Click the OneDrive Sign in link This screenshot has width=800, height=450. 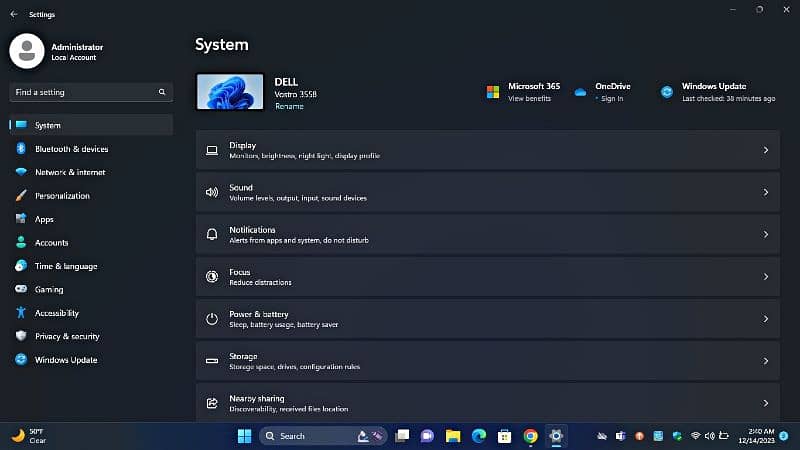tap(609, 99)
